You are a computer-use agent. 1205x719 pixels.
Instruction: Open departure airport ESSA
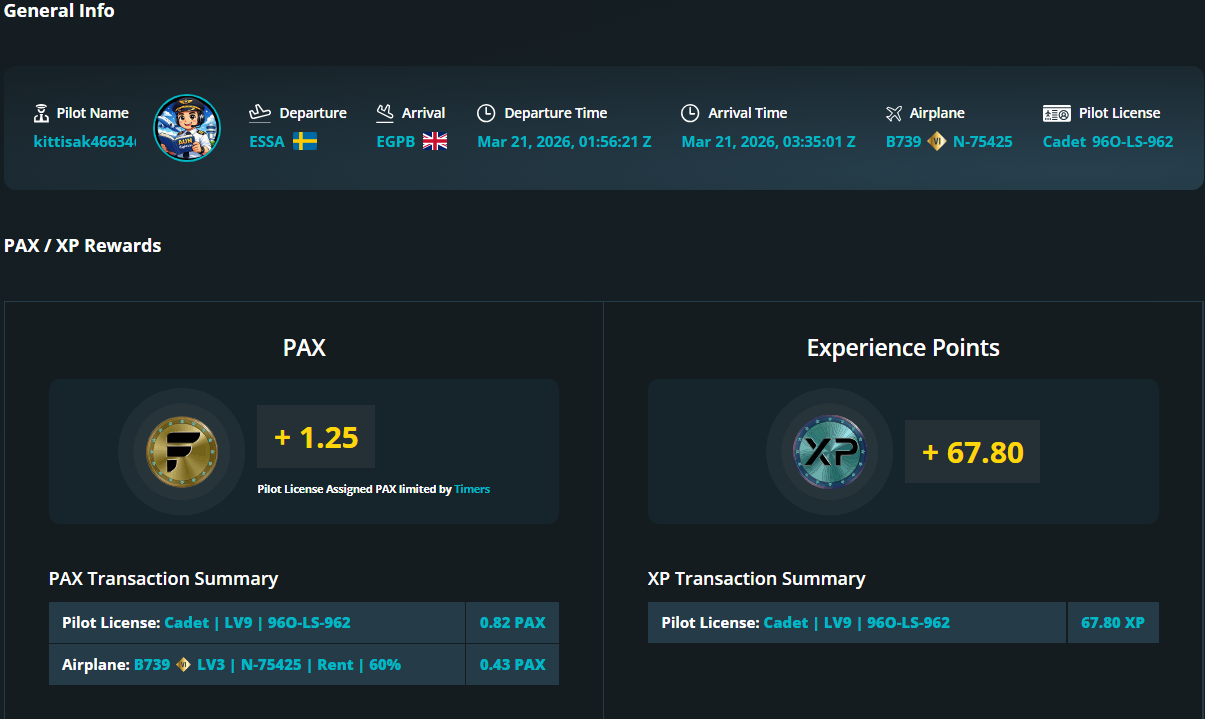click(x=267, y=141)
